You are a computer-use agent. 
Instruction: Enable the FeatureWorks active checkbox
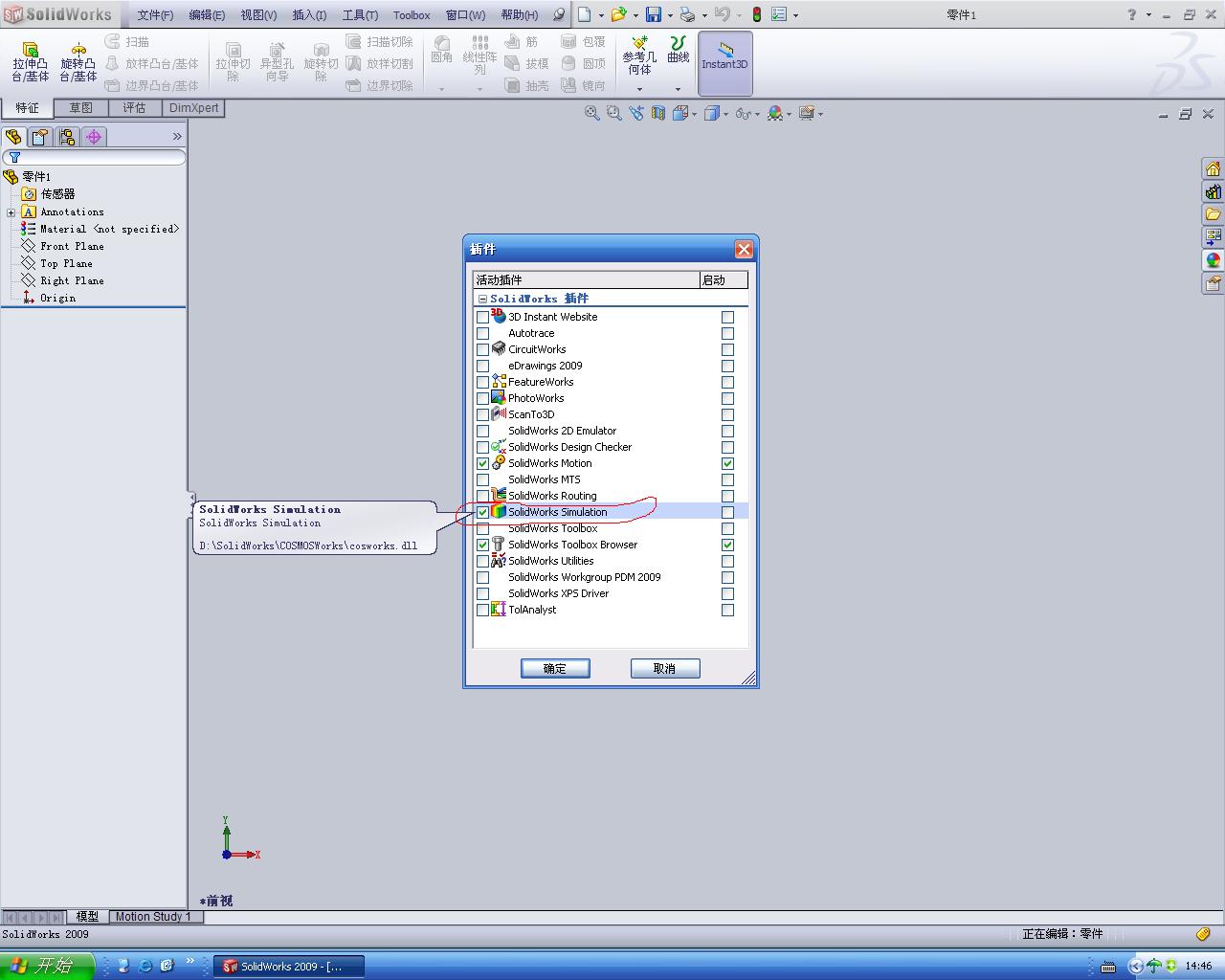pos(482,382)
